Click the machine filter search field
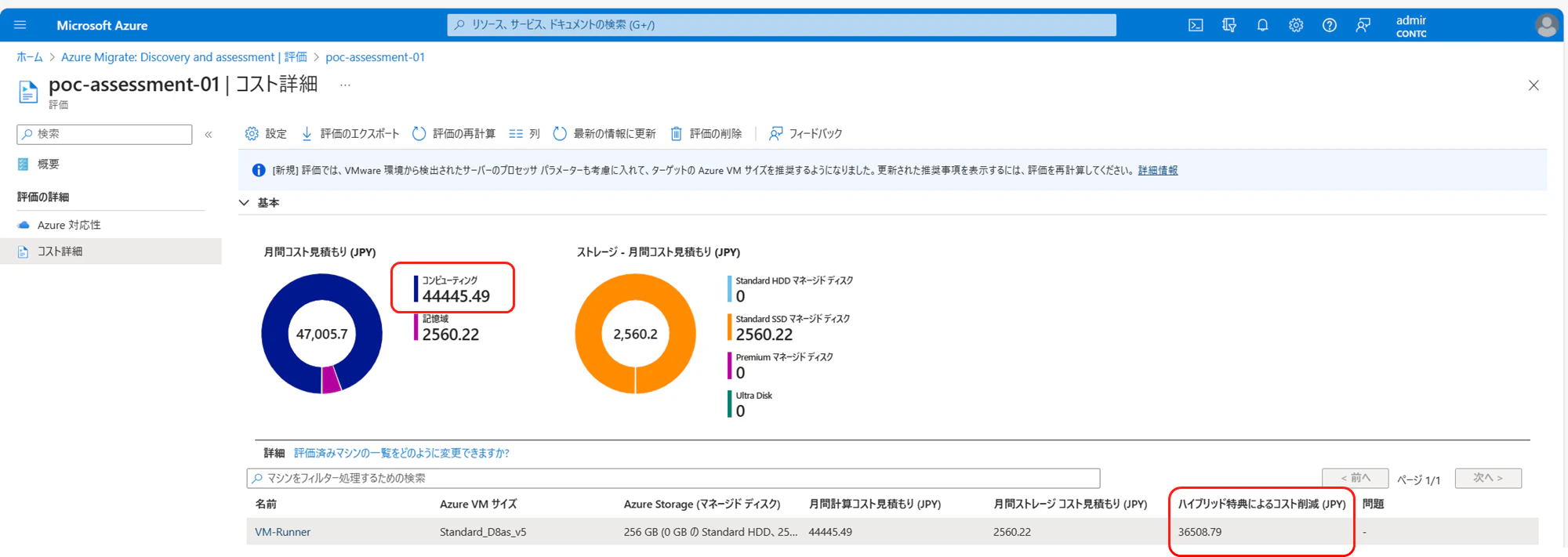This screenshot has width=1568, height=557. click(x=673, y=478)
